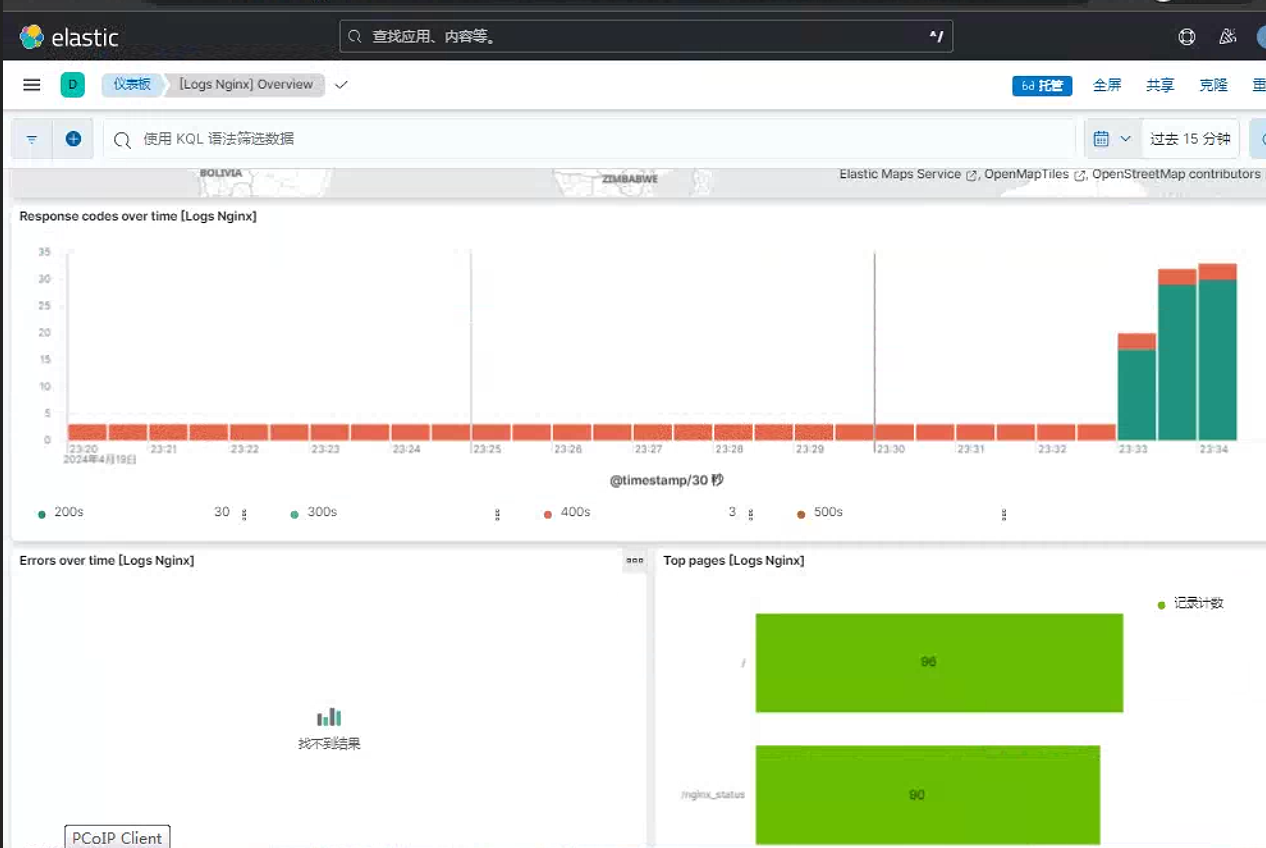Open the calendar quick time dropdown
Image resolution: width=1266 pixels, height=848 pixels.
pos(1112,139)
